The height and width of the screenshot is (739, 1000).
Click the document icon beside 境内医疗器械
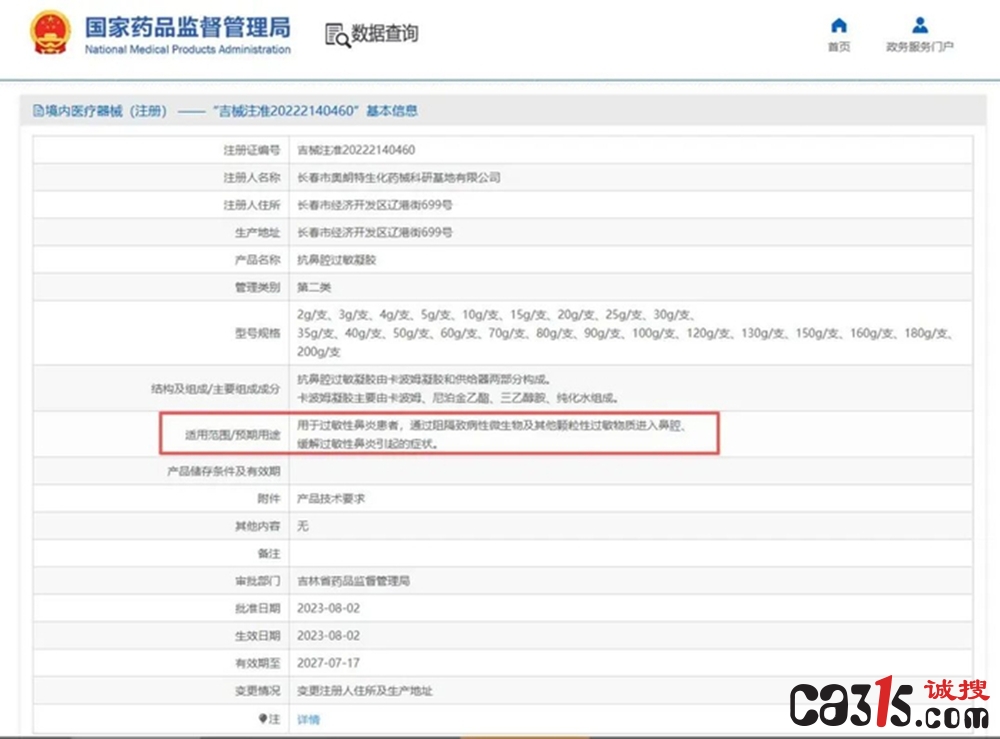(x=38, y=111)
